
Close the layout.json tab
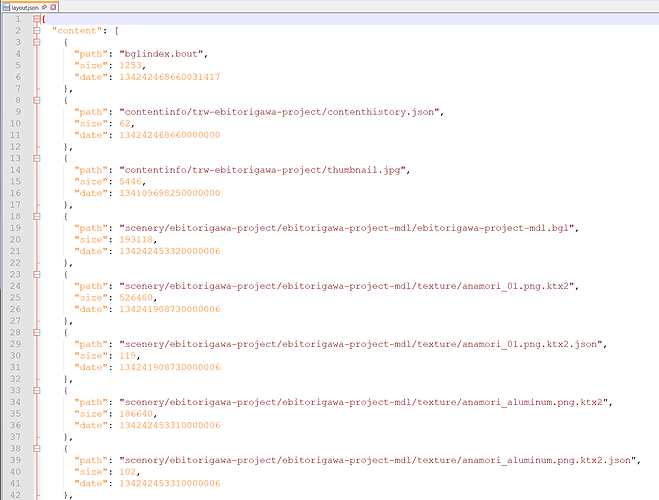click(53, 7)
